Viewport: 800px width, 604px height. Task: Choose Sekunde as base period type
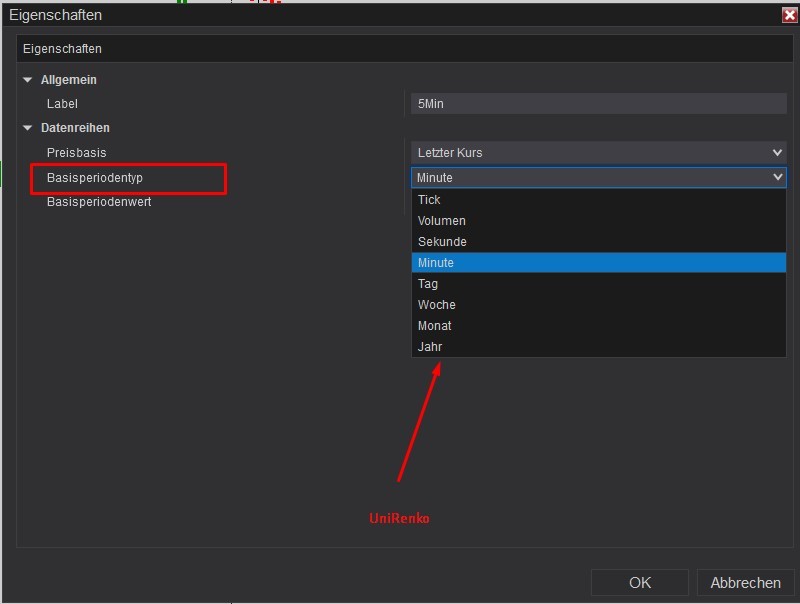598,242
